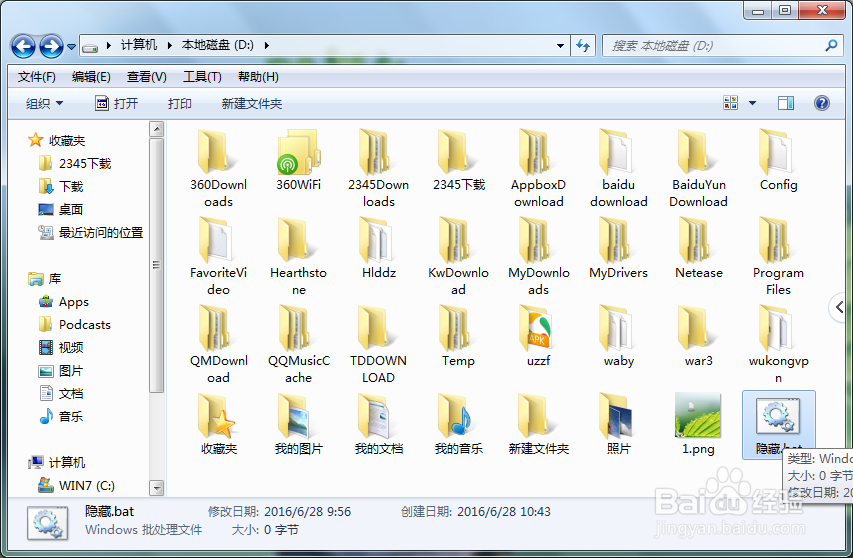Open the 文件(F) menu
The image size is (853, 558).
click(x=36, y=77)
